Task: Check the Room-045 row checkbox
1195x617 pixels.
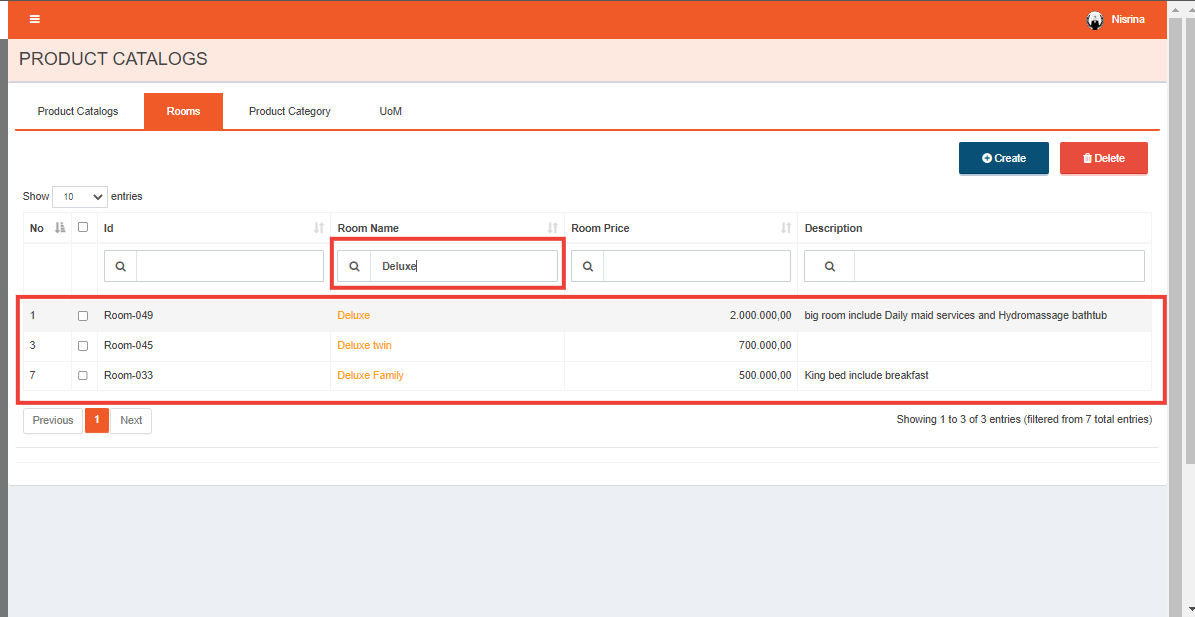Action: click(x=83, y=346)
